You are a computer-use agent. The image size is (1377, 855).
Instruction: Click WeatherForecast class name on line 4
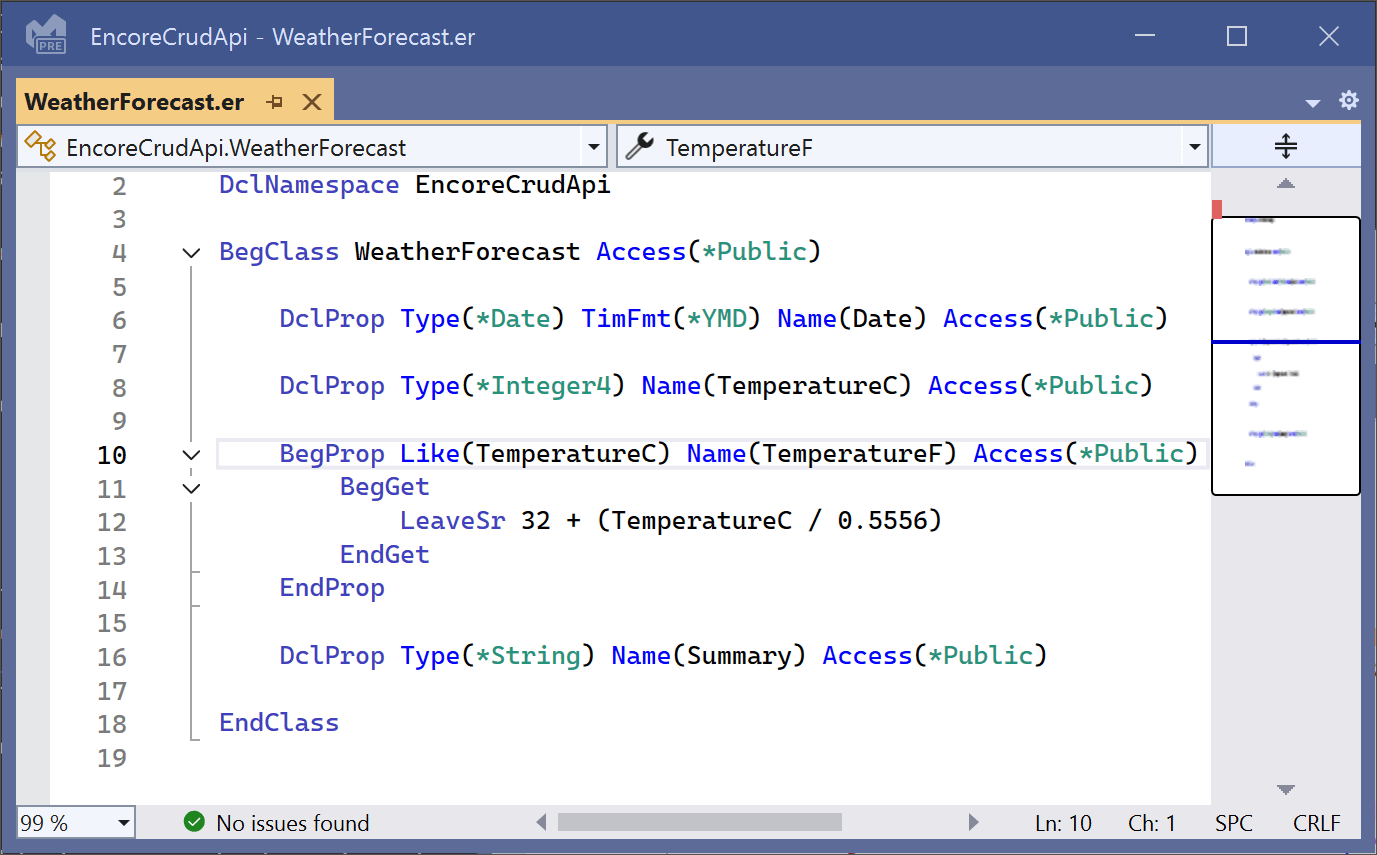467,252
